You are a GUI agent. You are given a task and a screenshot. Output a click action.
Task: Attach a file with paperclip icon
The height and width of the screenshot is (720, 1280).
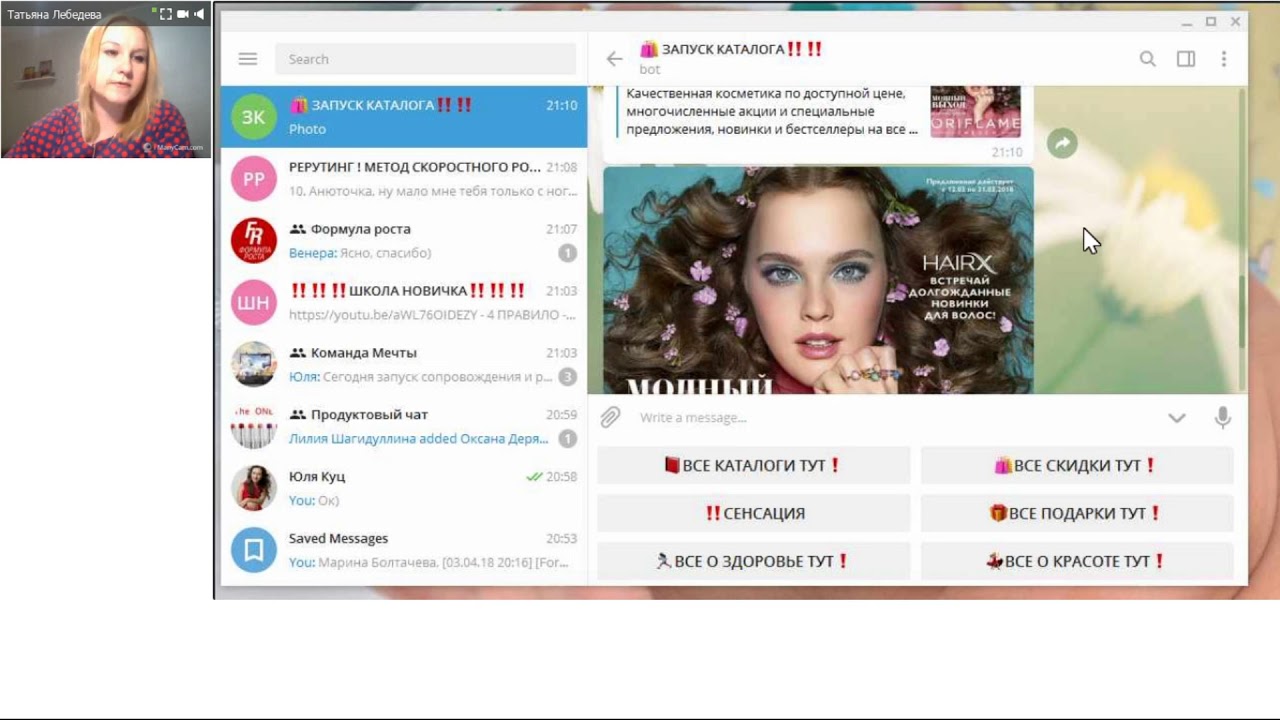point(610,417)
